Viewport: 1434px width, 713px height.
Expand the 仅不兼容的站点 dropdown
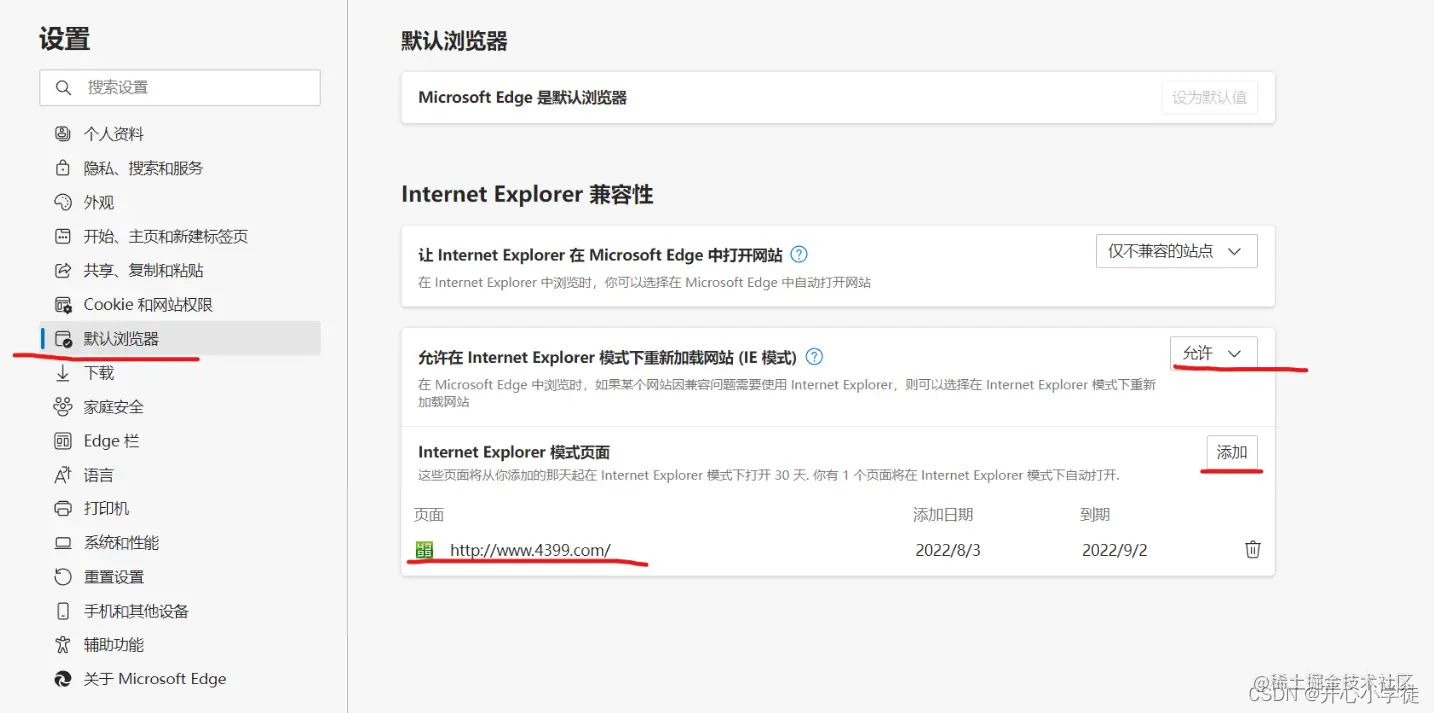coord(1176,251)
